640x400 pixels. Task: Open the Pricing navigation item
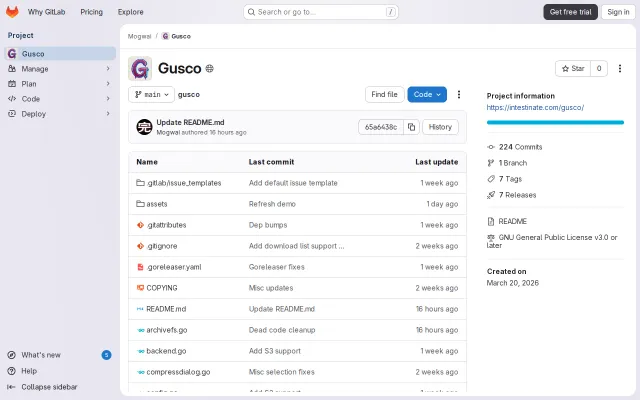tap(91, 12)
